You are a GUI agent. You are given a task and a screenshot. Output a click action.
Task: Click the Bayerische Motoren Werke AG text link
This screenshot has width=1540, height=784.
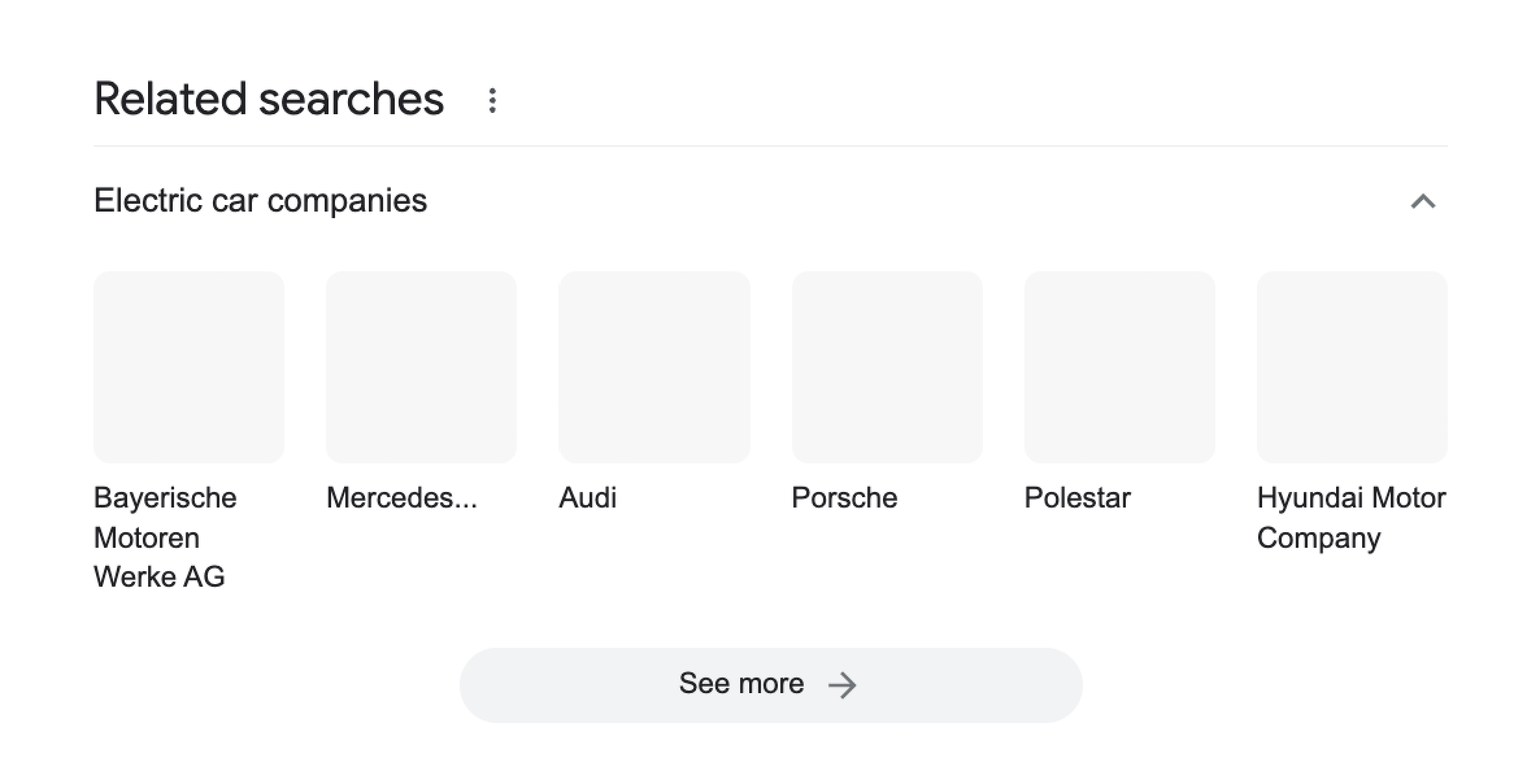pos(165,537)
